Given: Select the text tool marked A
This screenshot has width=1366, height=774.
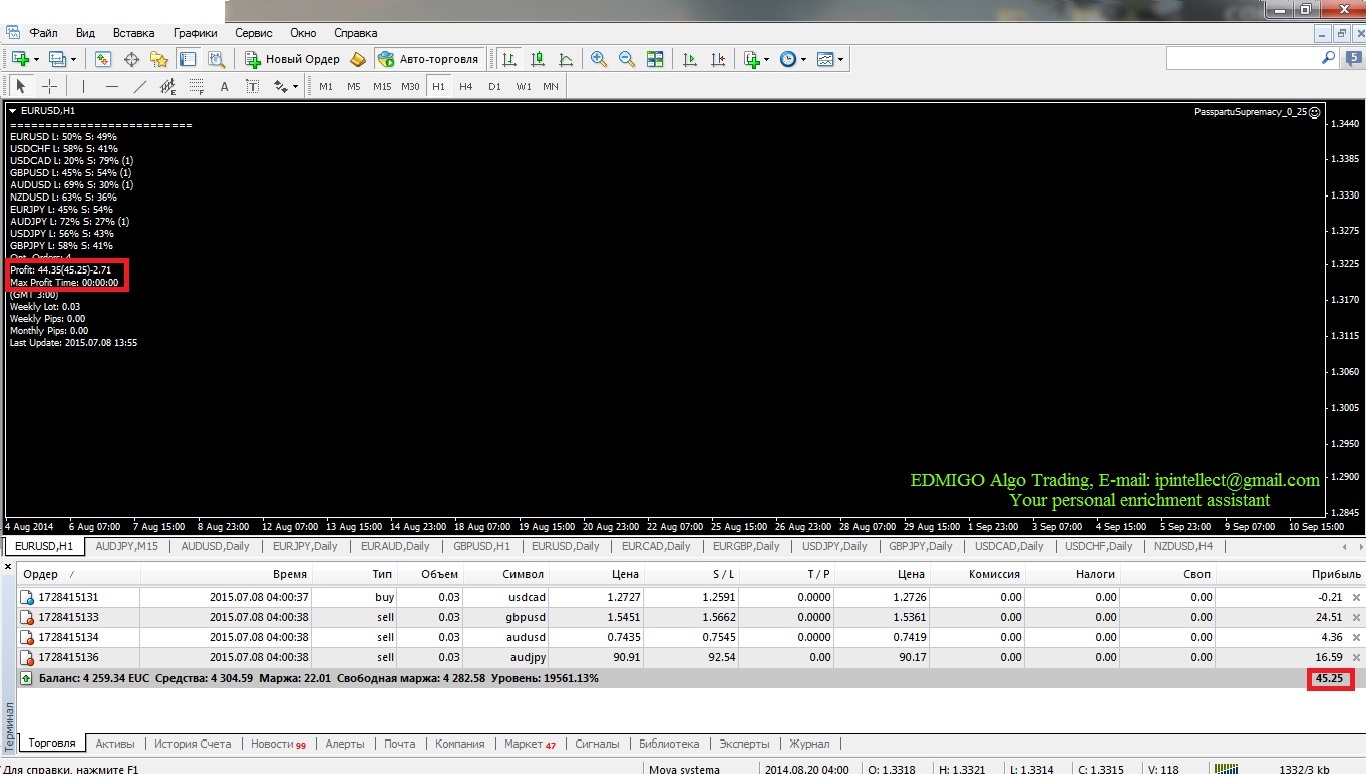Looking at the screenshot, I should [225, 86].
